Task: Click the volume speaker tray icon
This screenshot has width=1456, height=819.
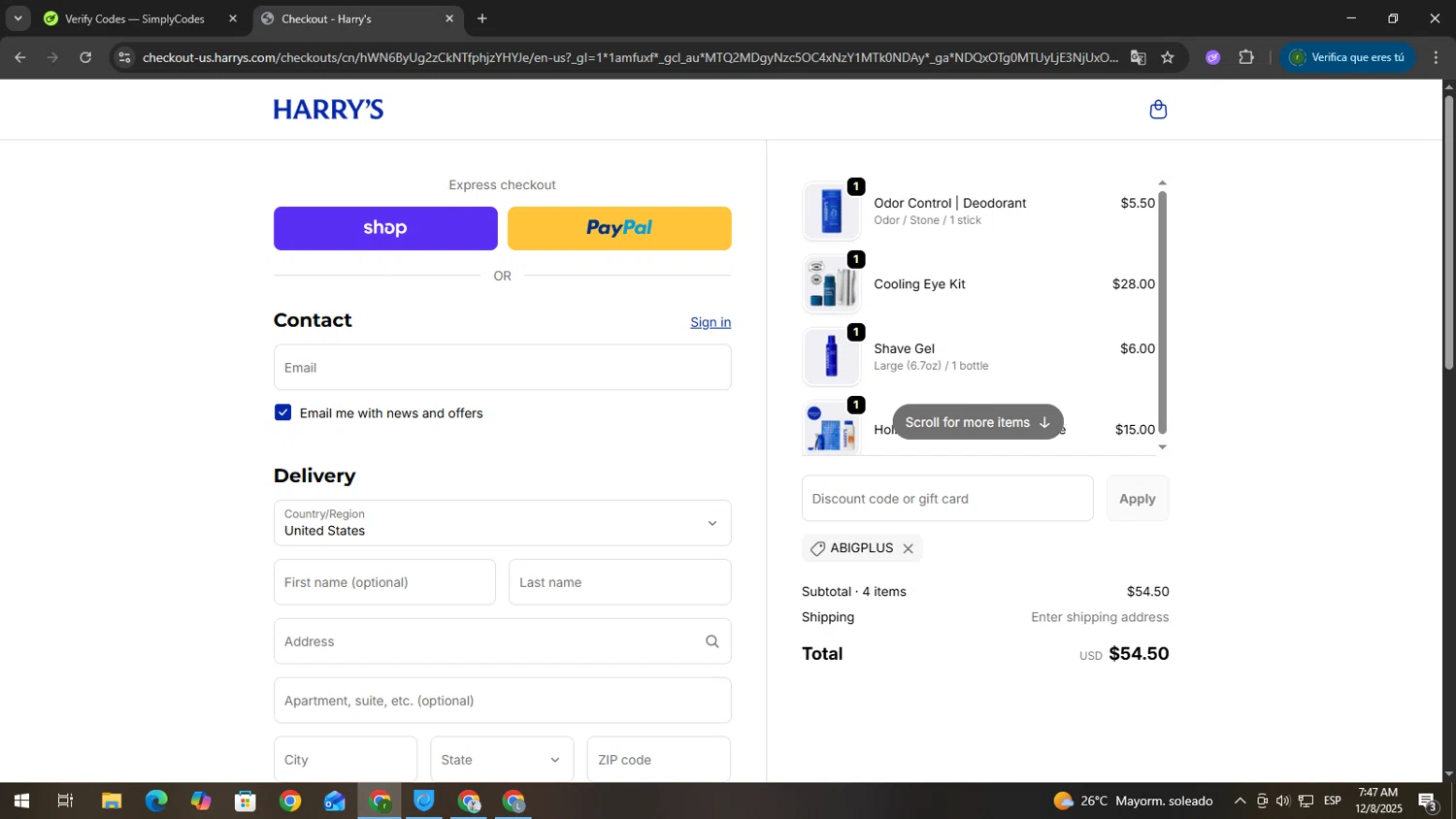Action: [1283, 802]
